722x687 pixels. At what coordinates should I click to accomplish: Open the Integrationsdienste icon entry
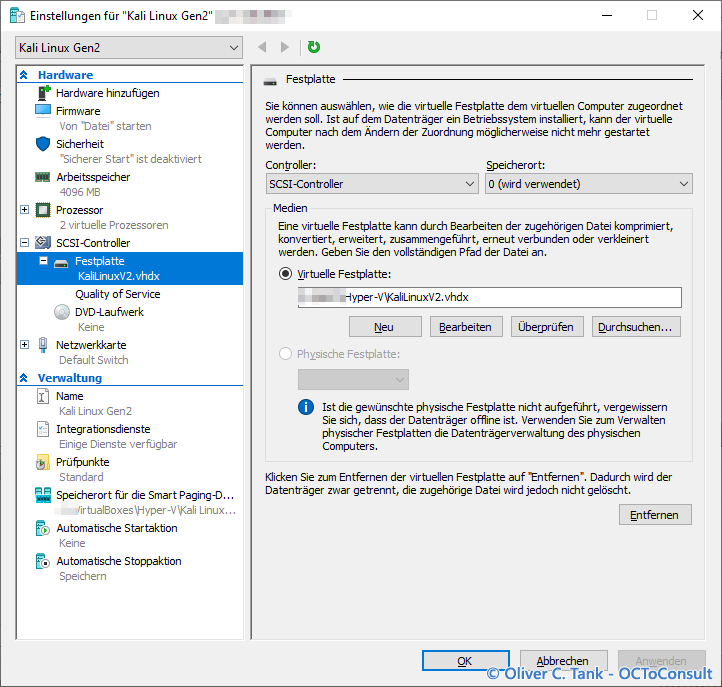[43, 430]
